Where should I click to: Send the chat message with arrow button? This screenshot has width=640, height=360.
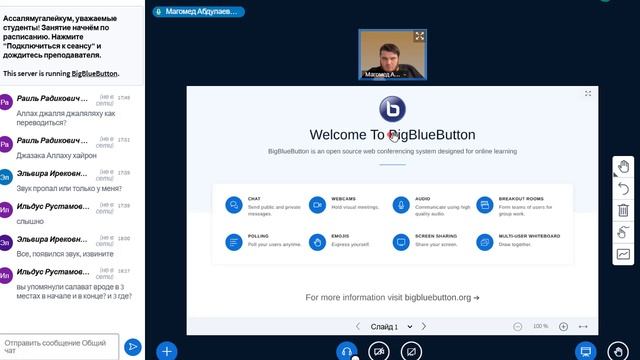[133, 347]
